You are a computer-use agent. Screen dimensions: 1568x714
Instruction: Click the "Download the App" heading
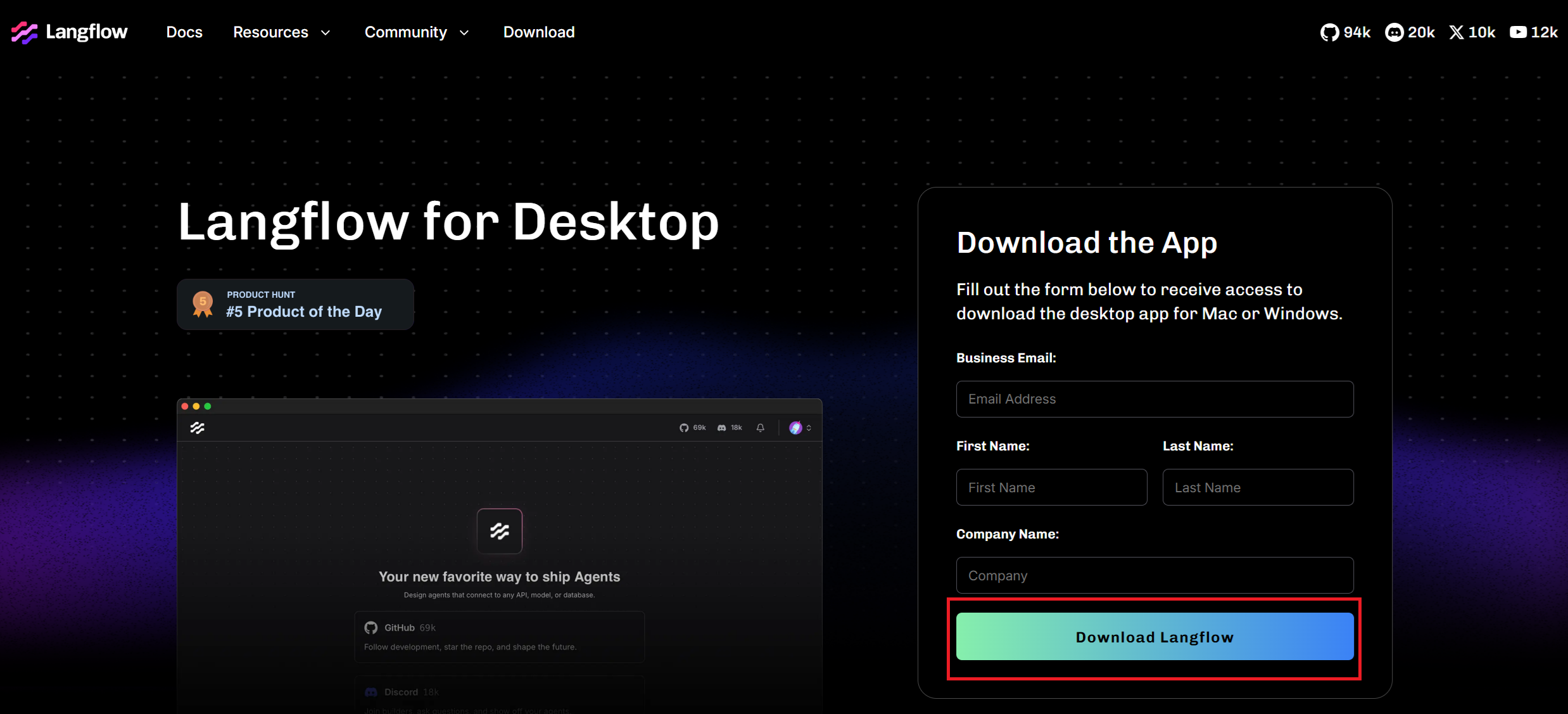[1087, 243]
